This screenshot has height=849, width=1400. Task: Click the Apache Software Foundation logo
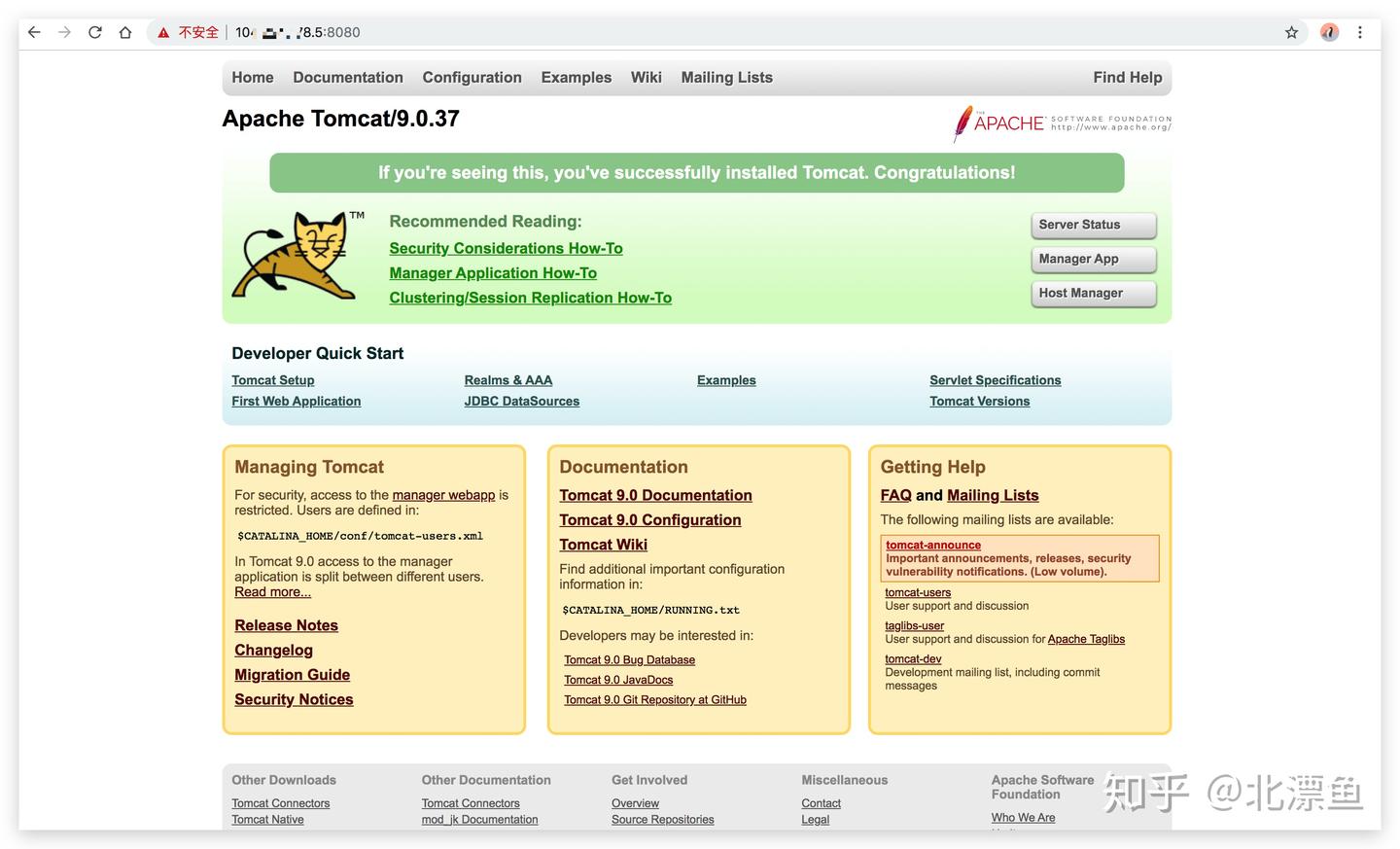pos(1063,124)
